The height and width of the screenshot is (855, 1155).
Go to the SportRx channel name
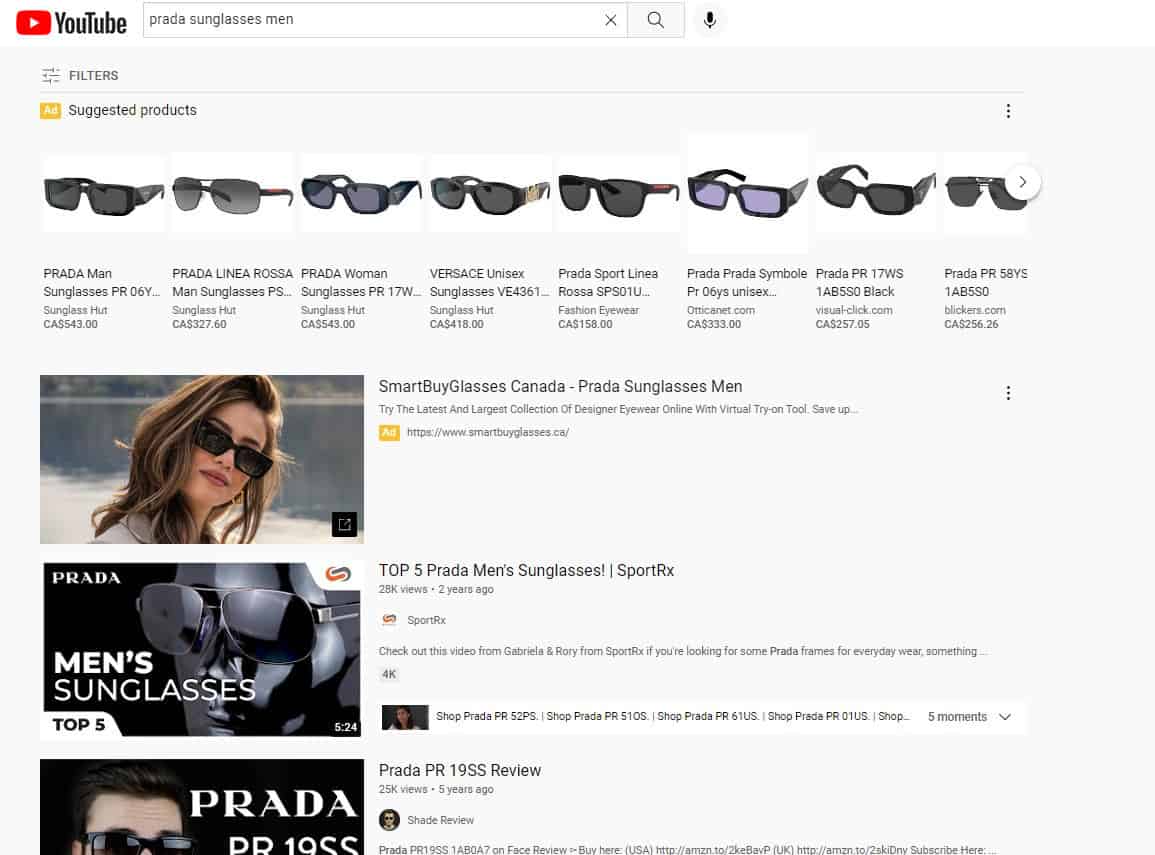426,620
